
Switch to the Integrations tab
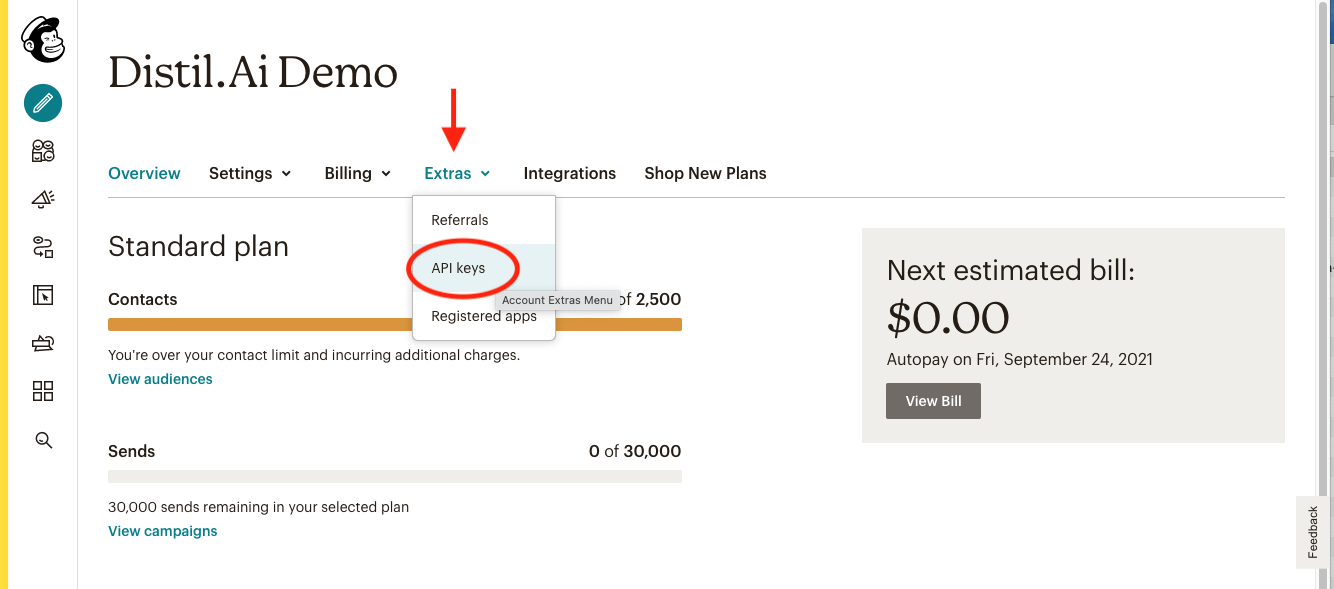click(x=570, y=173)
